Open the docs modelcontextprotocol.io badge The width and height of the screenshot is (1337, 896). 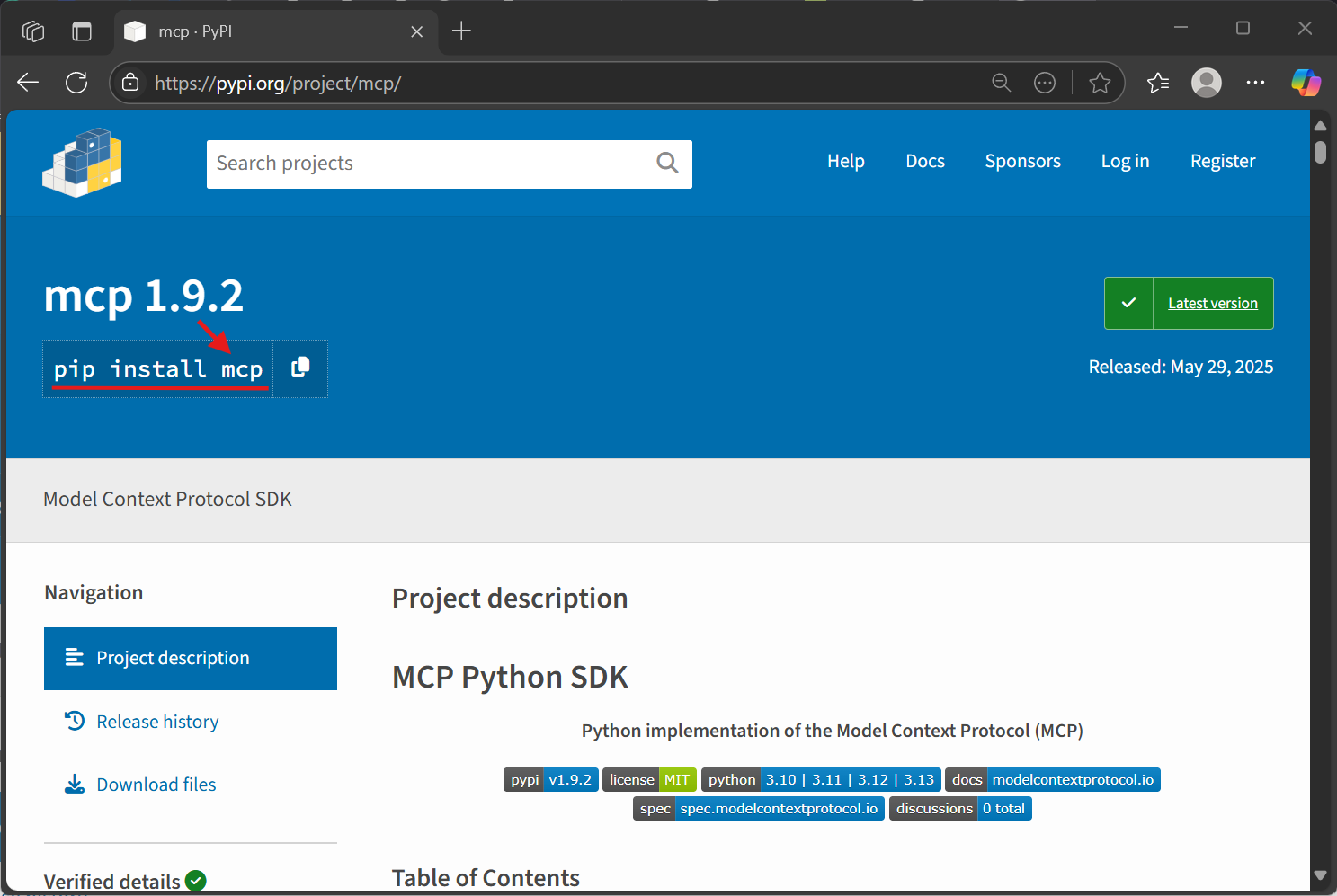coord(1053,779)
